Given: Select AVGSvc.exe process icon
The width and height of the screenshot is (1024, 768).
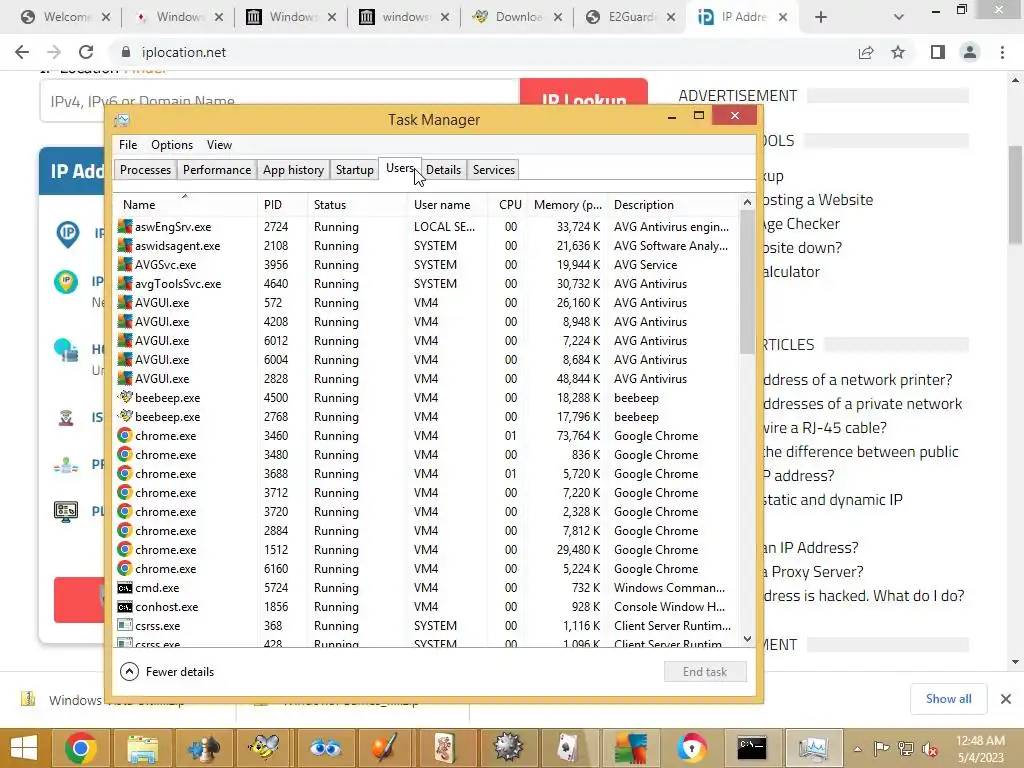Looking at the screenshot, I should (125, 264).
